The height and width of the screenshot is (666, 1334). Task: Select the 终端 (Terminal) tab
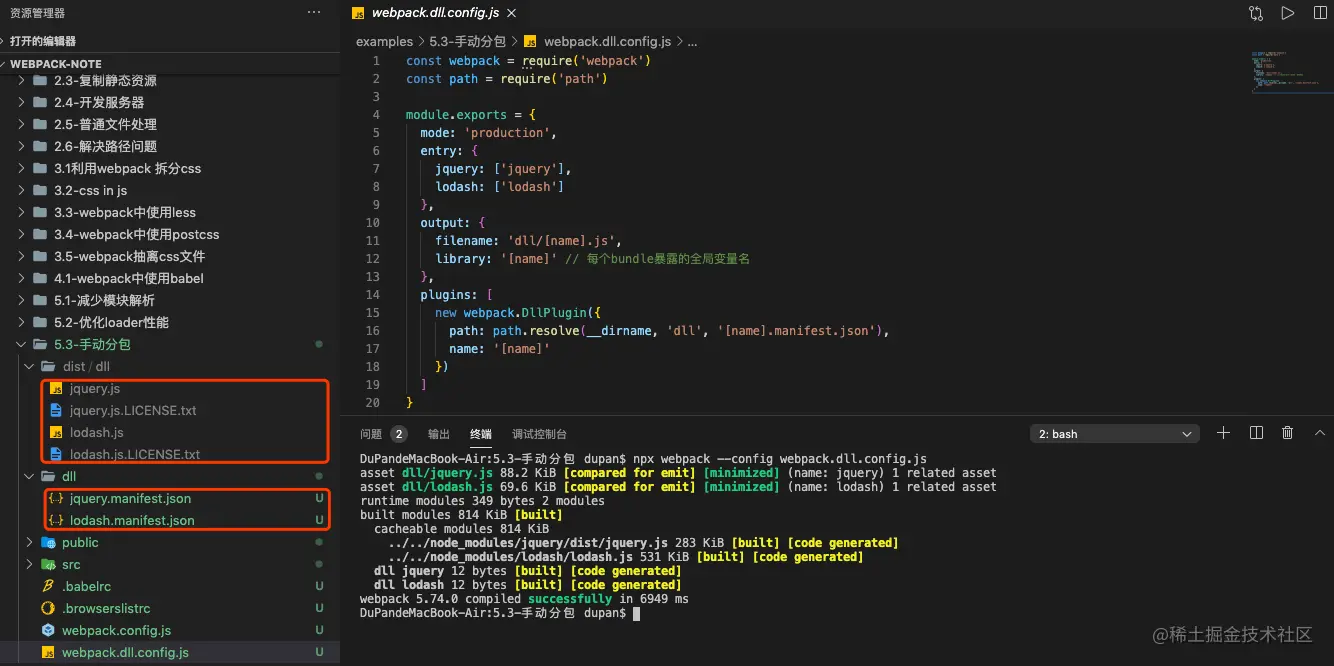tap(481, 434)
